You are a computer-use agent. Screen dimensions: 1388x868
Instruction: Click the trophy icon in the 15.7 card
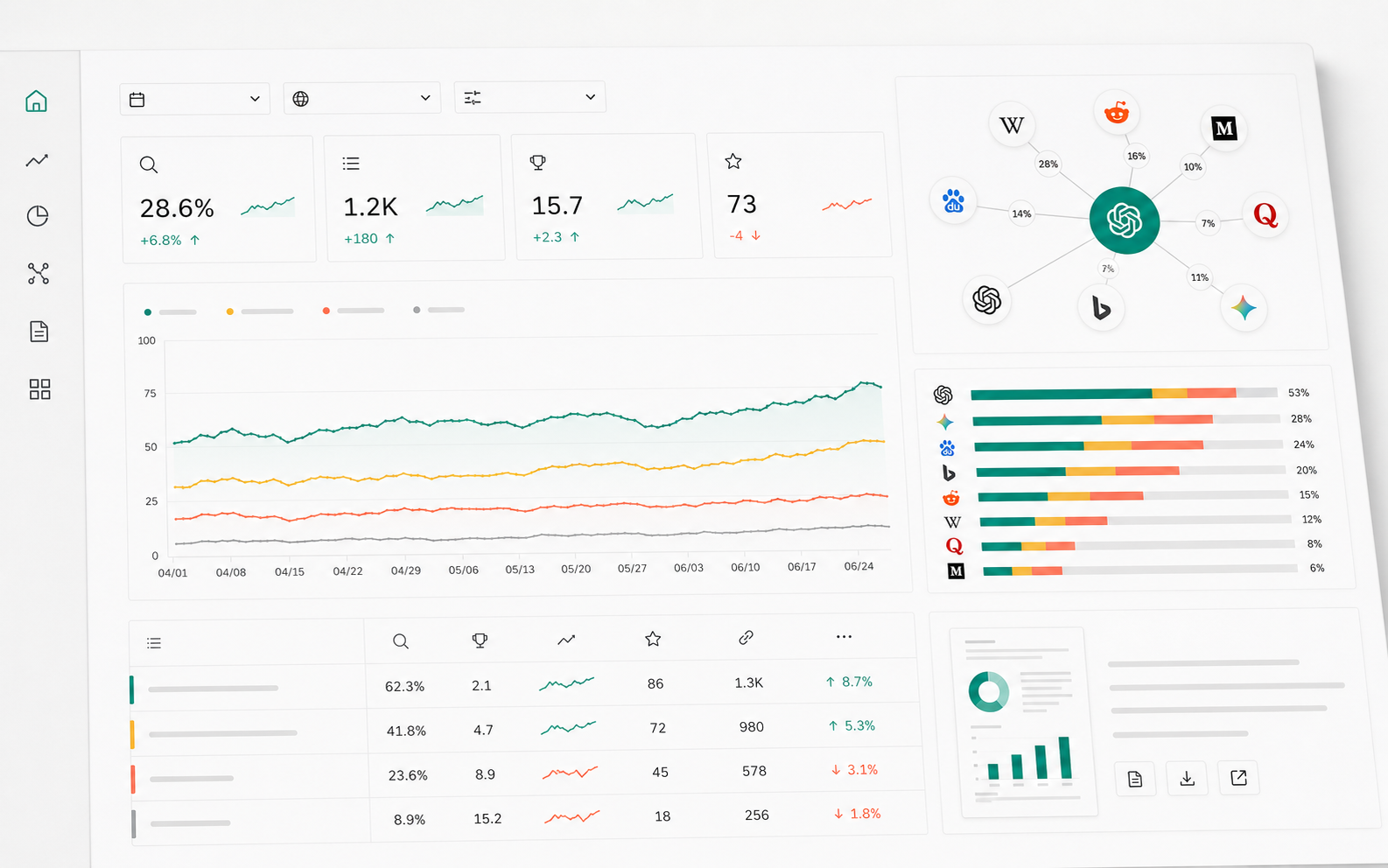[538, 163]
